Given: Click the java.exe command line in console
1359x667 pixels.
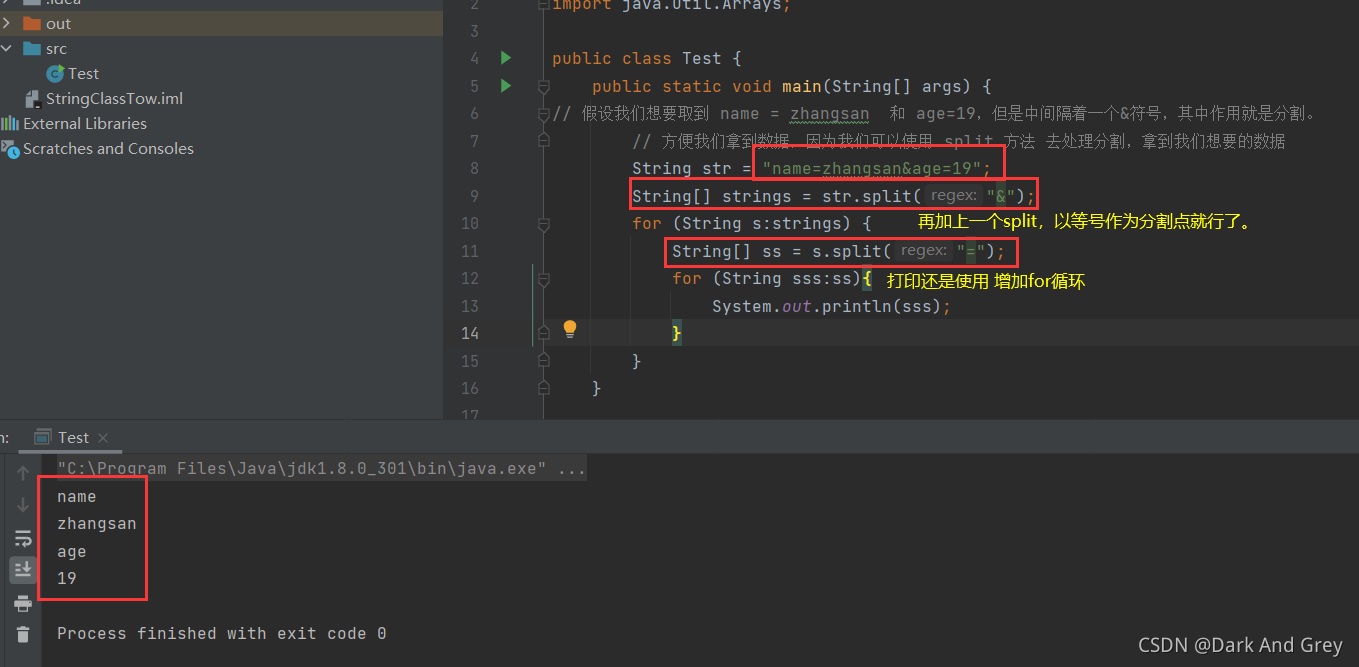Looking at the screenshot, I should click(321, 468).
